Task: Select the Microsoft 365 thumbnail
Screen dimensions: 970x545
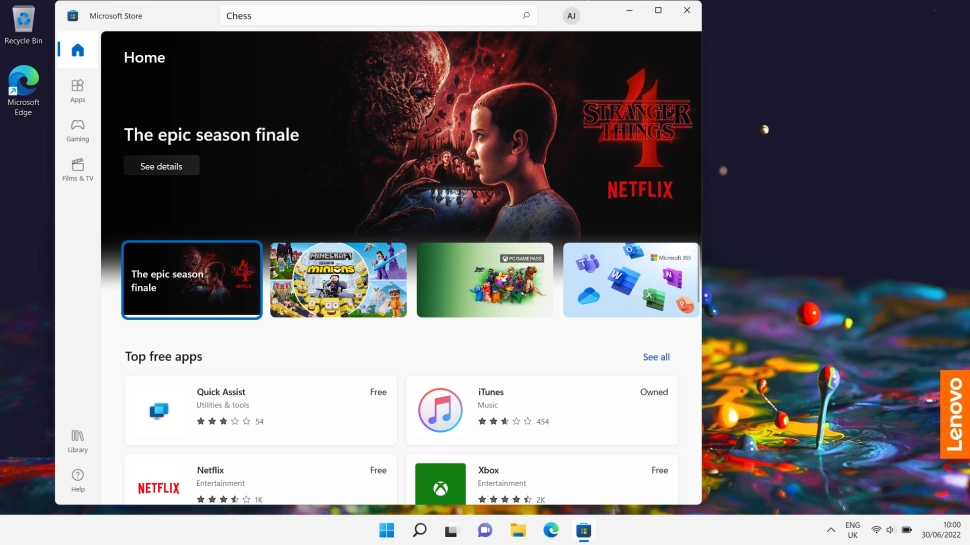Action: (631, 280)
